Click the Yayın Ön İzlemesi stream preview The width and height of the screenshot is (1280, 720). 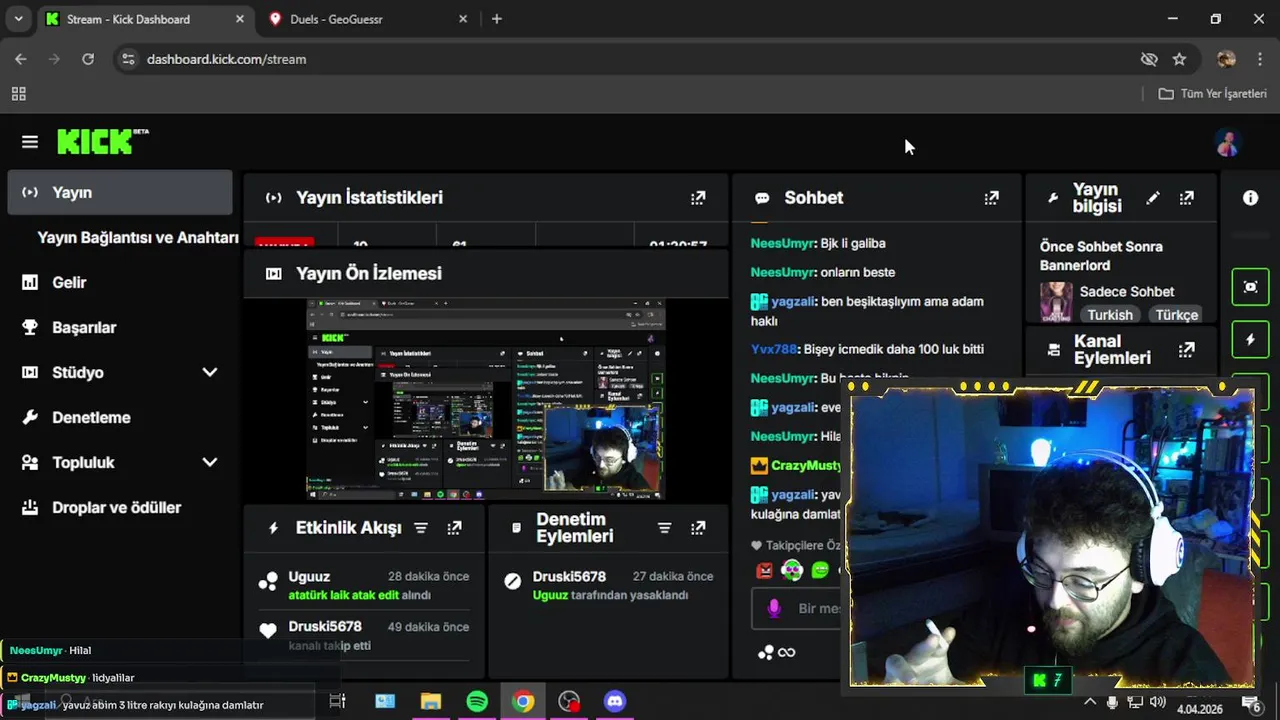(x=485, y=399)
